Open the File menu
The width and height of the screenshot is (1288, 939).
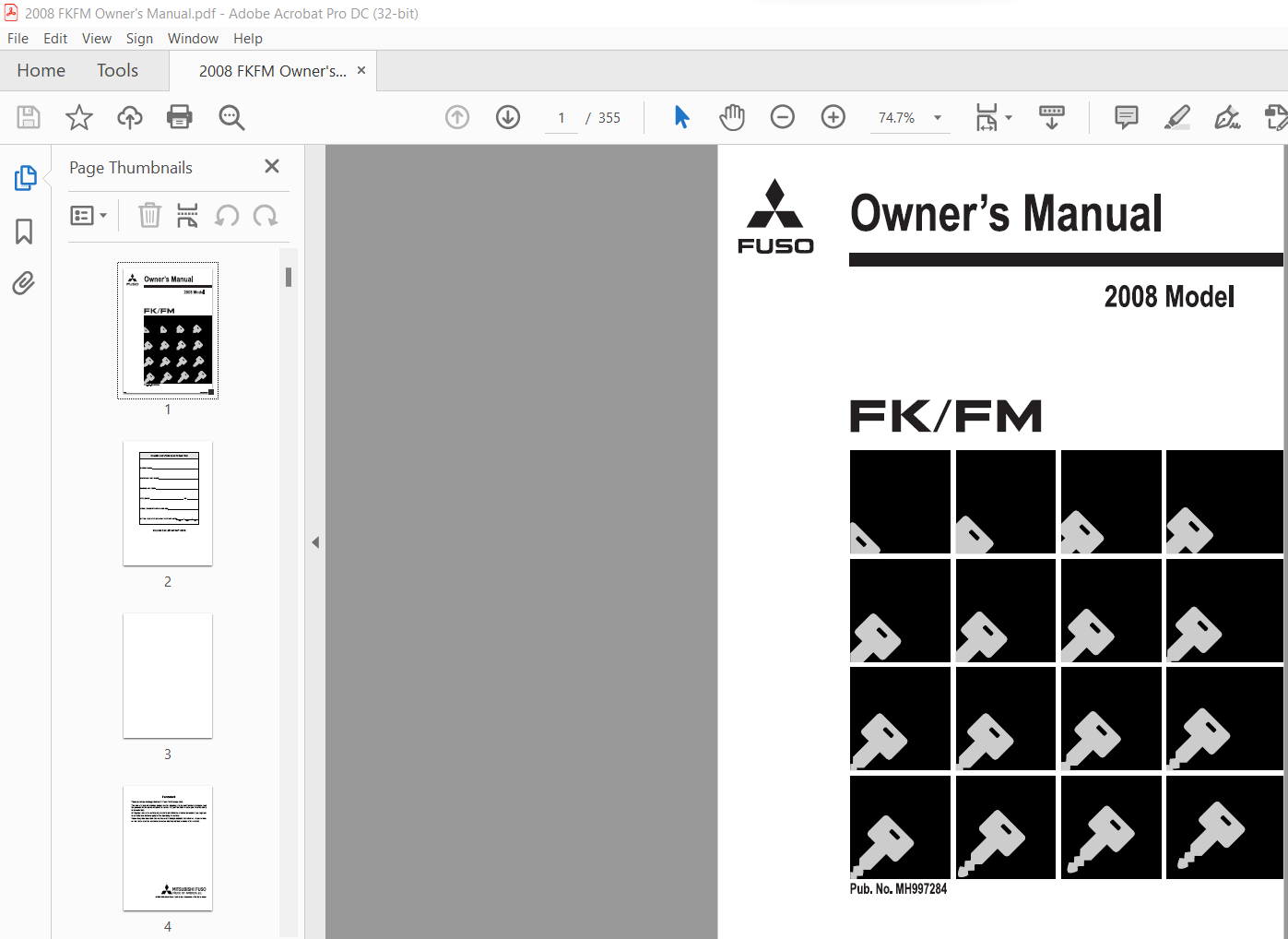[x=18, y=39]
